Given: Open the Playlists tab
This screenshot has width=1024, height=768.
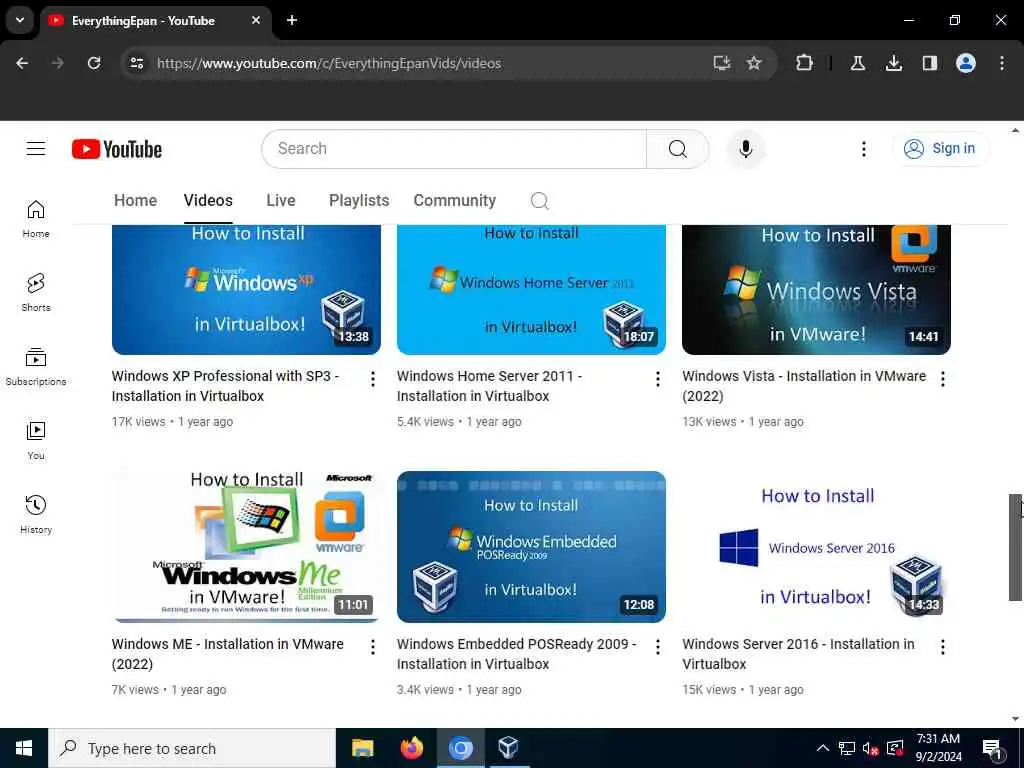Looking at the screenshot, I should 359,200.
